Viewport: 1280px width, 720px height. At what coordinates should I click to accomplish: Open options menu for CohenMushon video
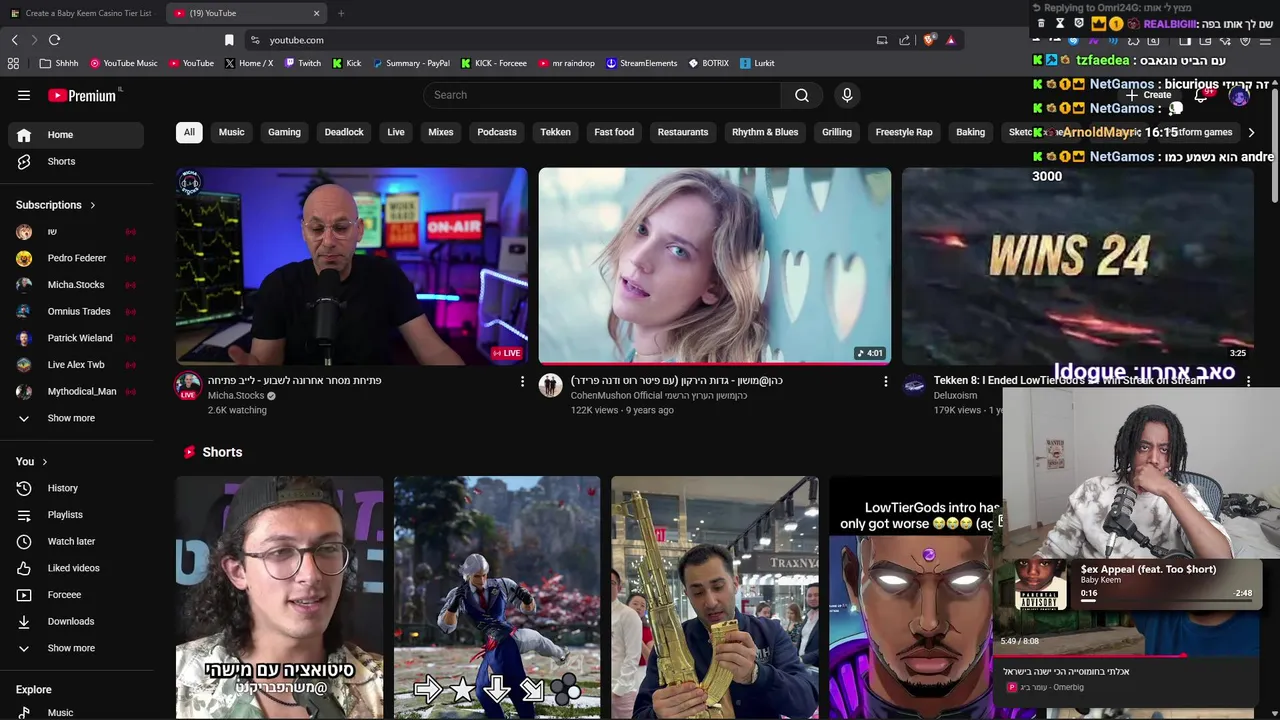click(x=885, y=381)
